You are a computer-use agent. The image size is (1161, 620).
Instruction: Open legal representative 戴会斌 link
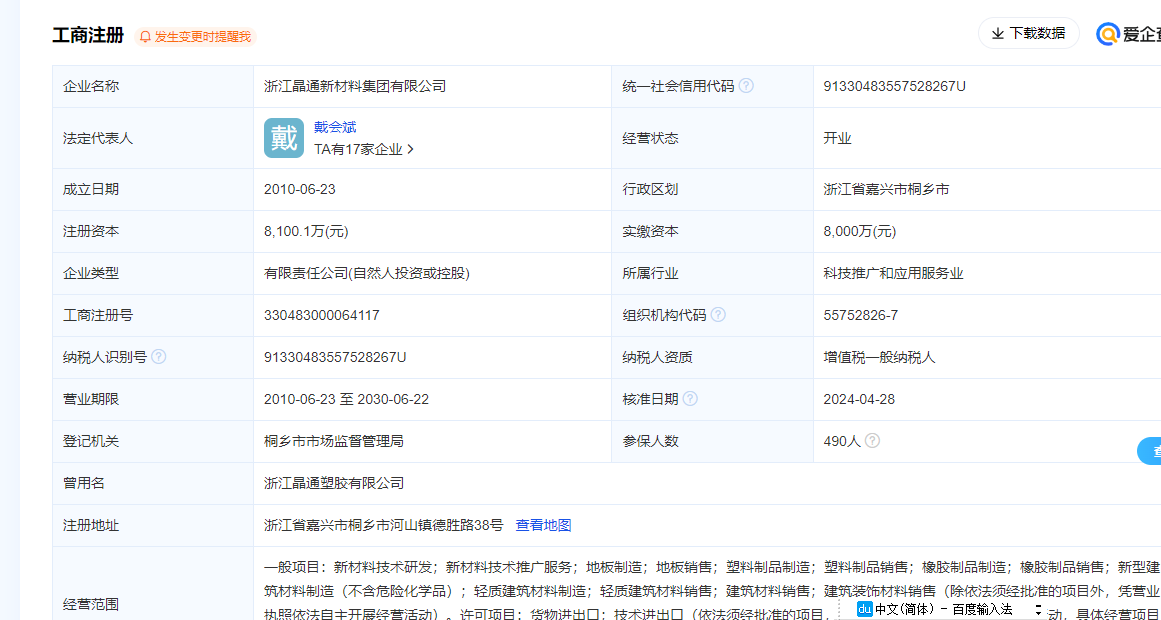tap(335, 127)
